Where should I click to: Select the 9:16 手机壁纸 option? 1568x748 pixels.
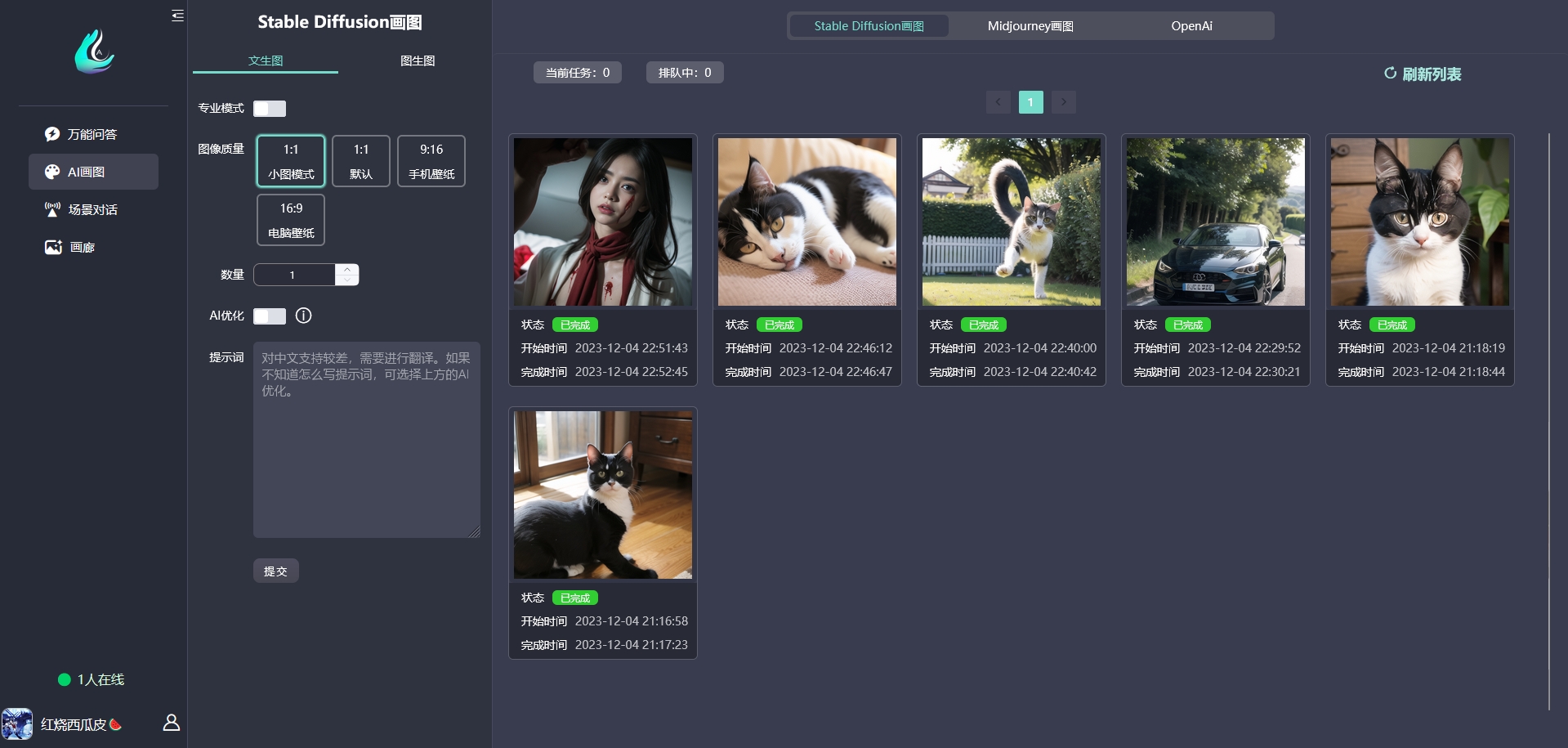click(x=431, y=161)
